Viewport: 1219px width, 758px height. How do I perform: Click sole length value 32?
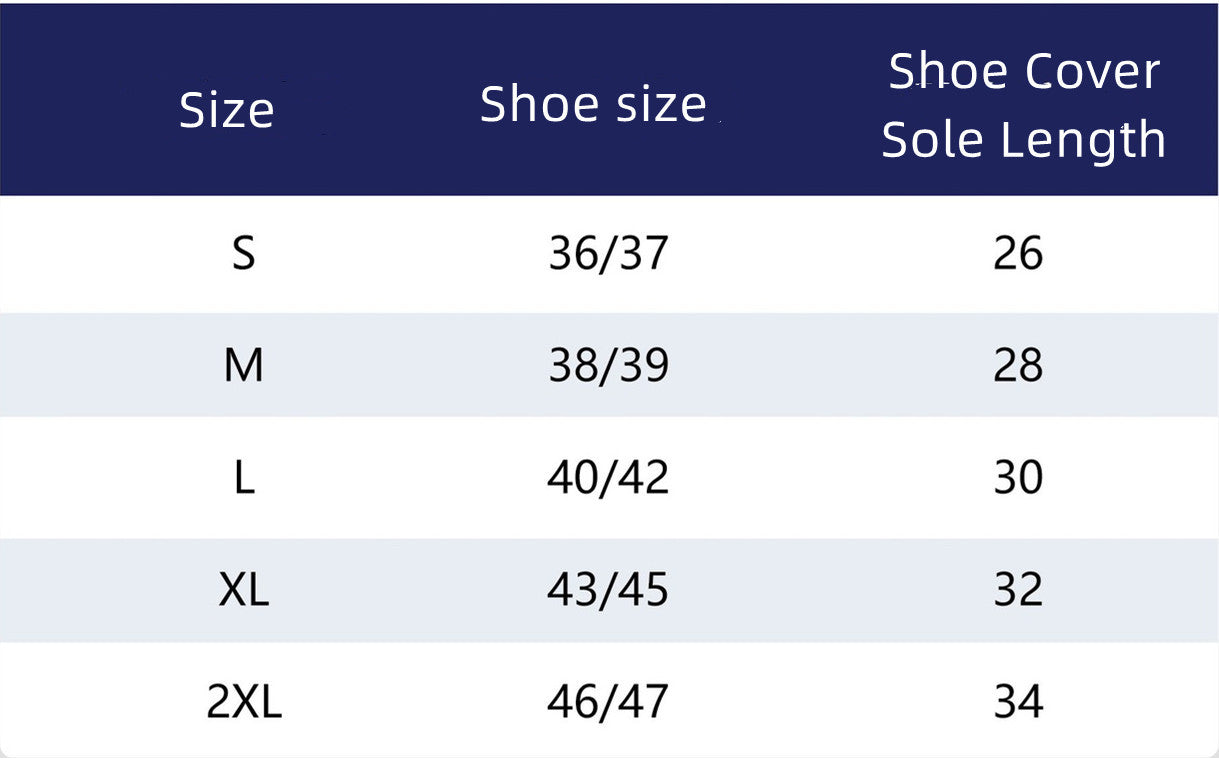pos(1018,590)
